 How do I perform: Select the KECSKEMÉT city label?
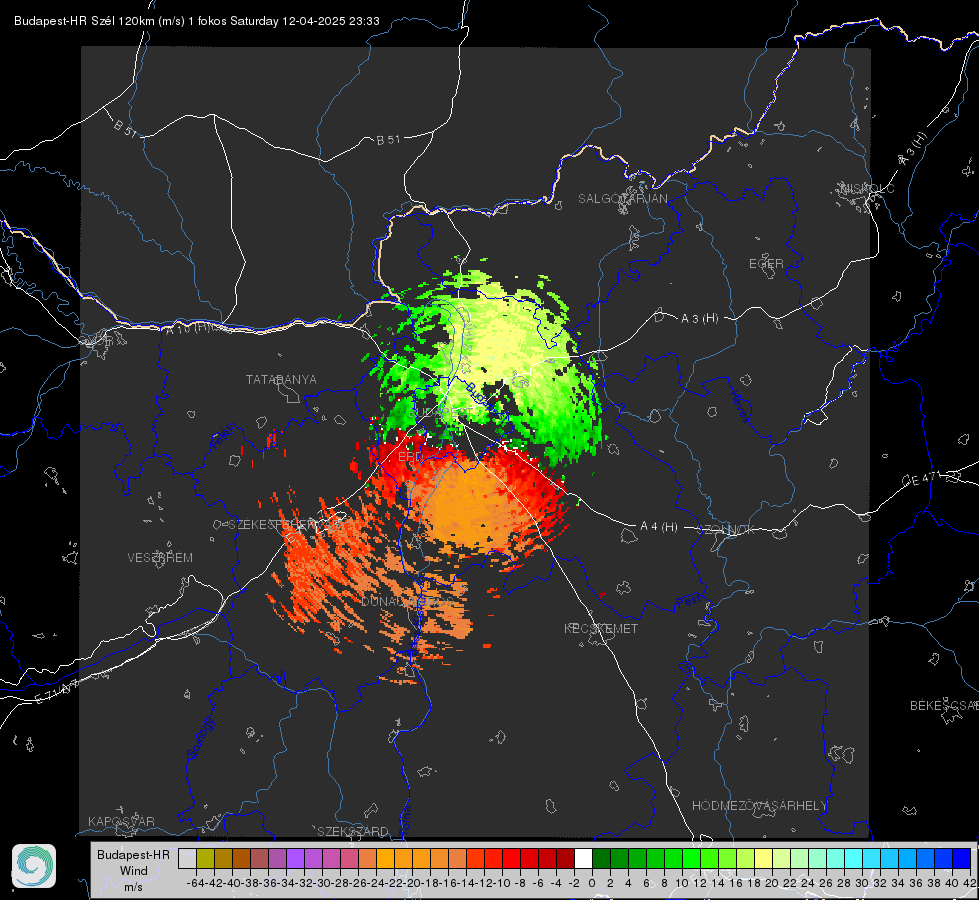pos(601,628)
